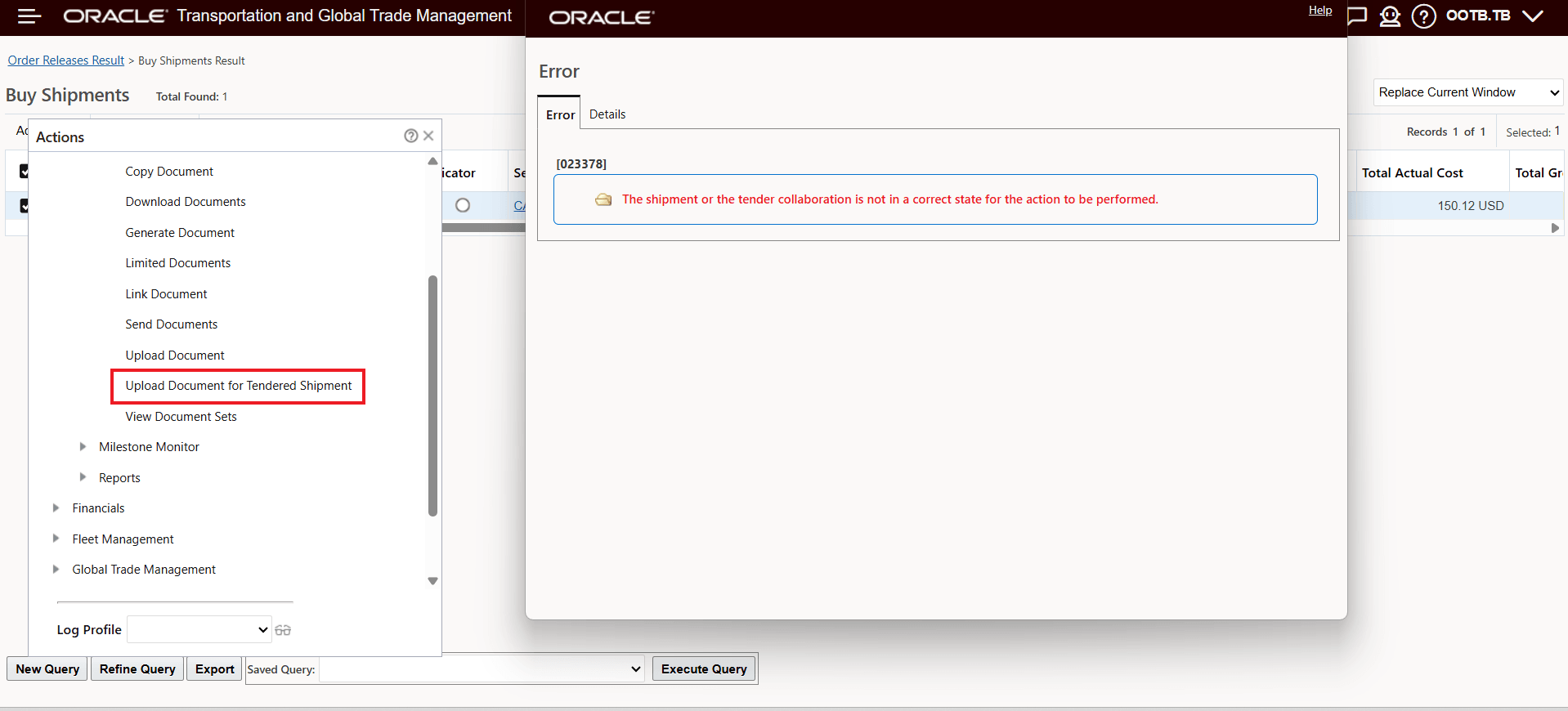The width and height of the screenshot is (1568, 711).
Task: Choose Generate Document action
Action: click(x=180, y=233)
